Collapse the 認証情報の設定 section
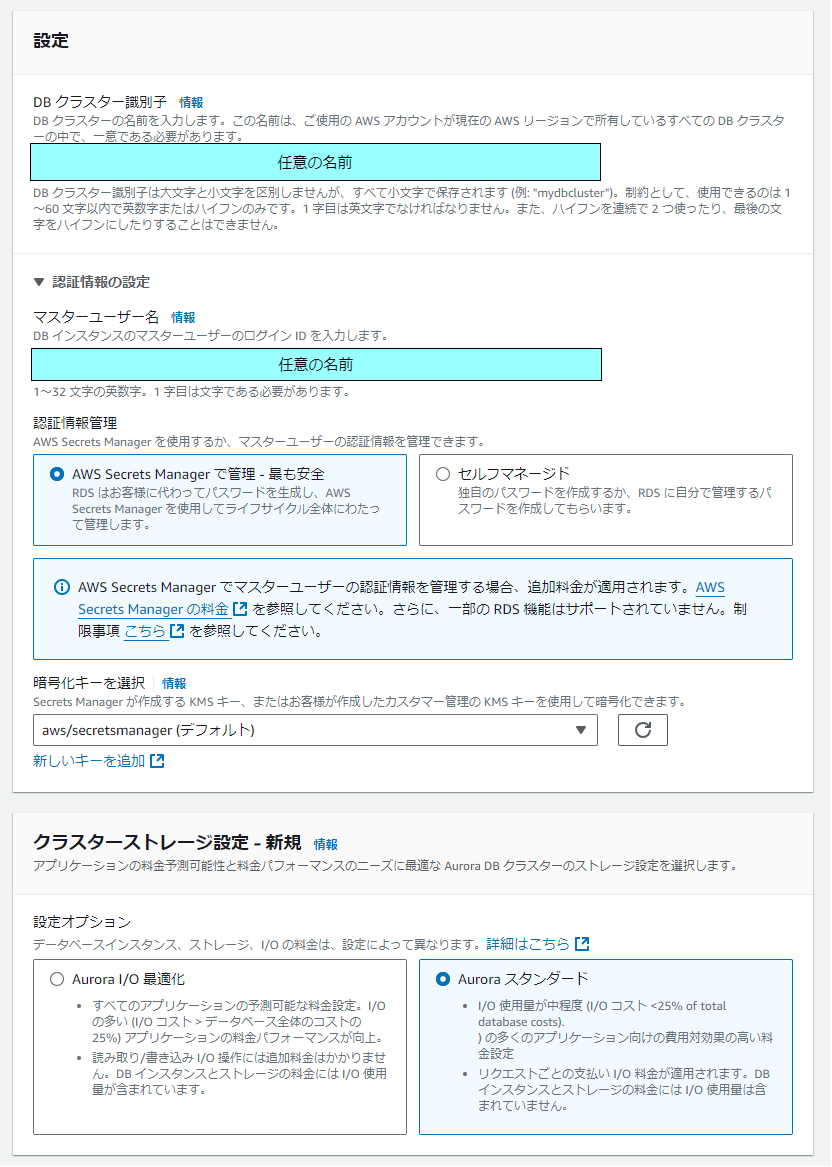 coord(92,282)
